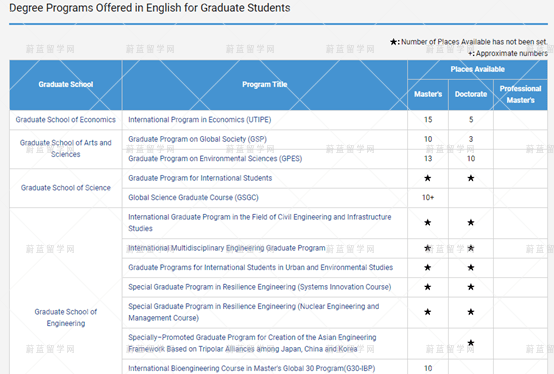The image size is (554, 374).
Task: Click the Professional Master's column header
Action: pyautogui.click(x=520, y=94)
